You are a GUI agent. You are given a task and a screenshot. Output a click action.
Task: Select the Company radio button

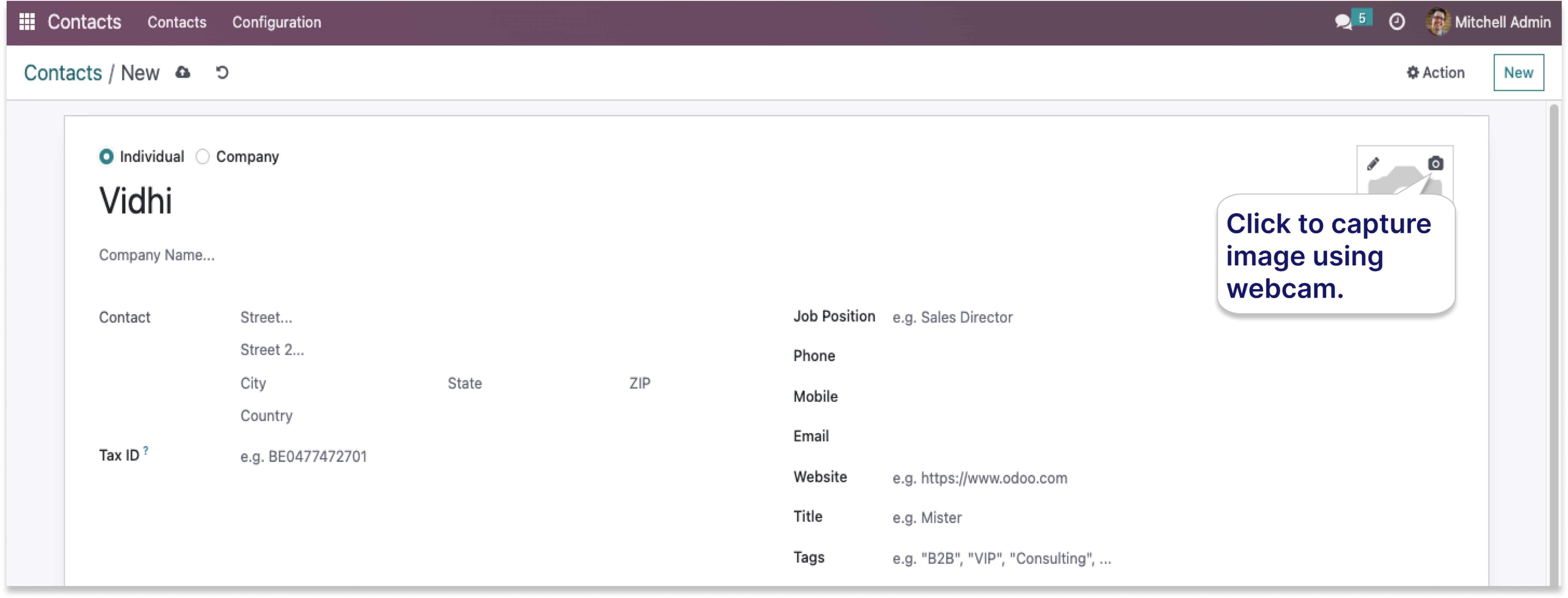pos(203,156)
